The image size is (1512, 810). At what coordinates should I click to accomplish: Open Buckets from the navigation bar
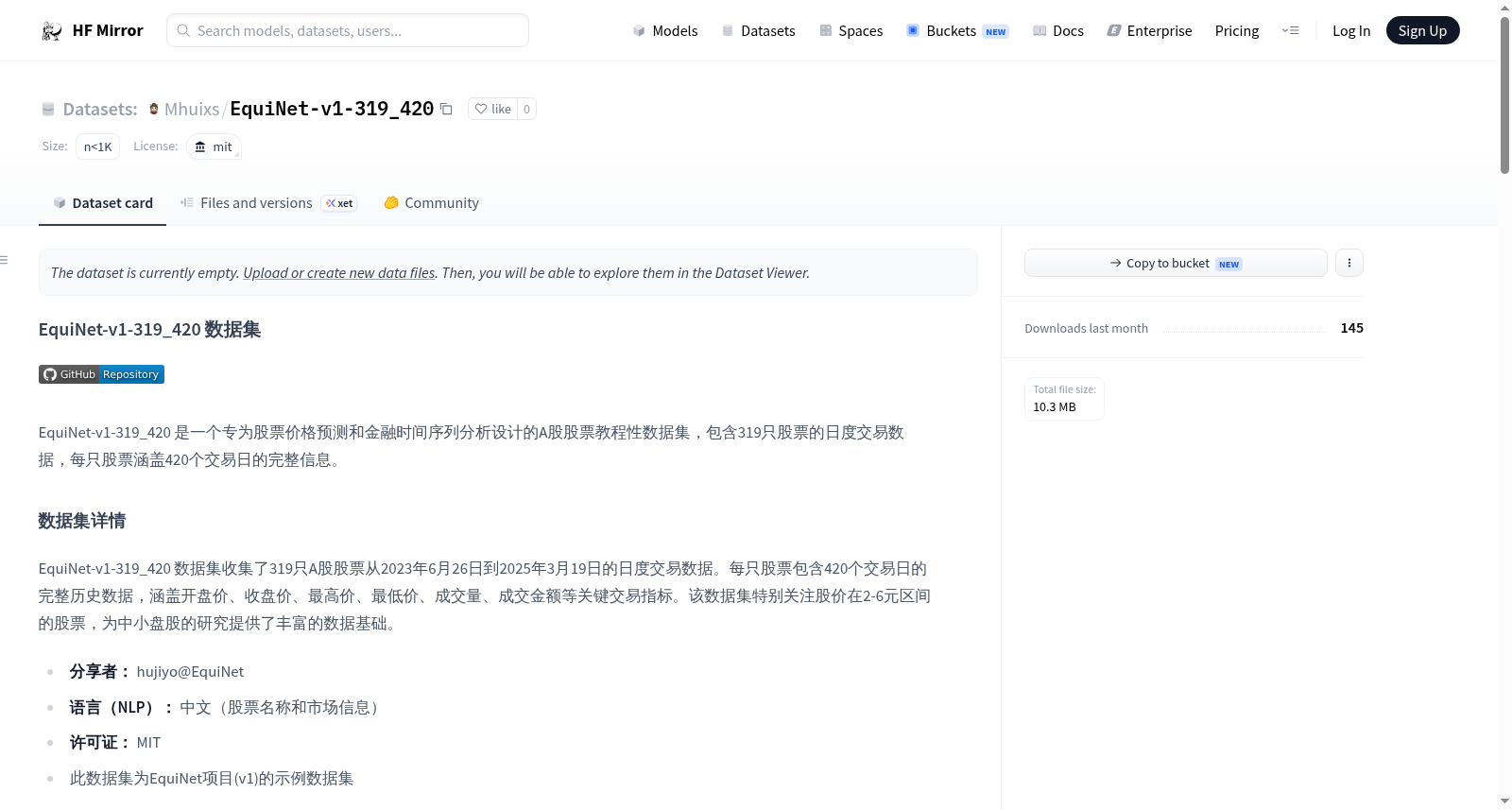click(957, 31)
